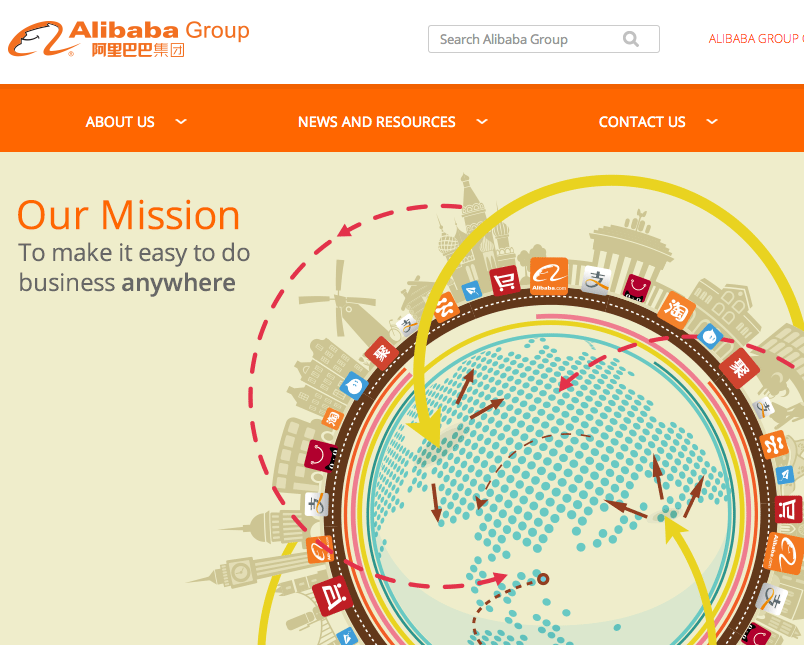This screenshot has width=804, height=645.
Task: Click the blue chat bubble icon on the left of the ring
Action: (x=354, y=386)
